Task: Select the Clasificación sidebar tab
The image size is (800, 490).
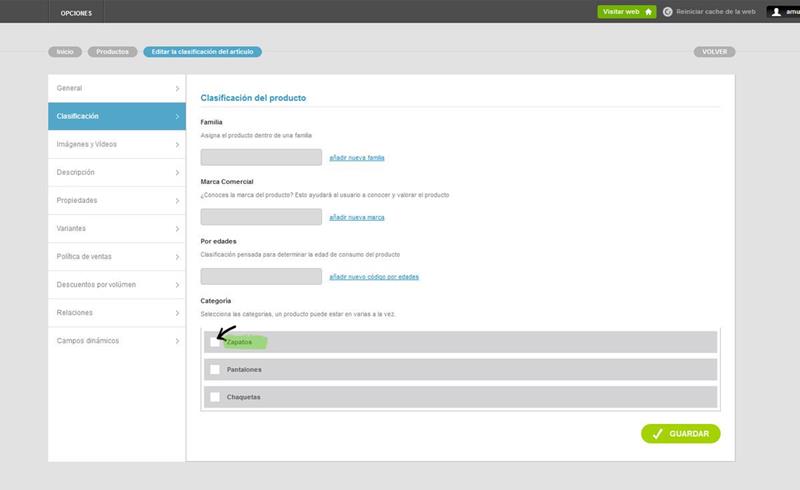Action: (x=117, y=116)
